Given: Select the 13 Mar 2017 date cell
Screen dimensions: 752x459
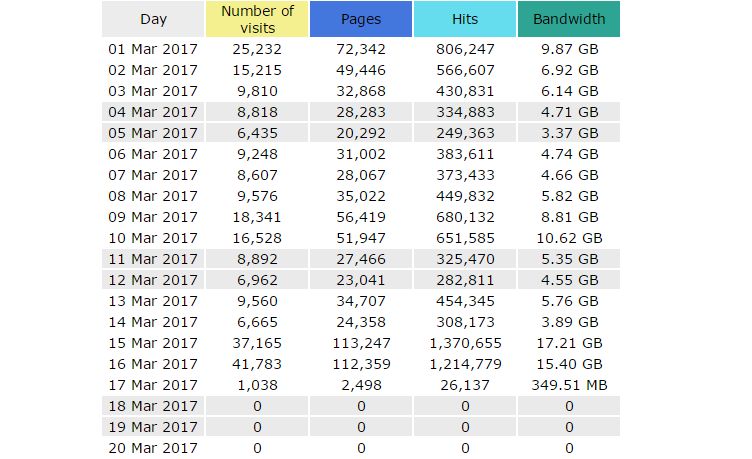Looking at the screenshot, I should (x=153, y=301).
